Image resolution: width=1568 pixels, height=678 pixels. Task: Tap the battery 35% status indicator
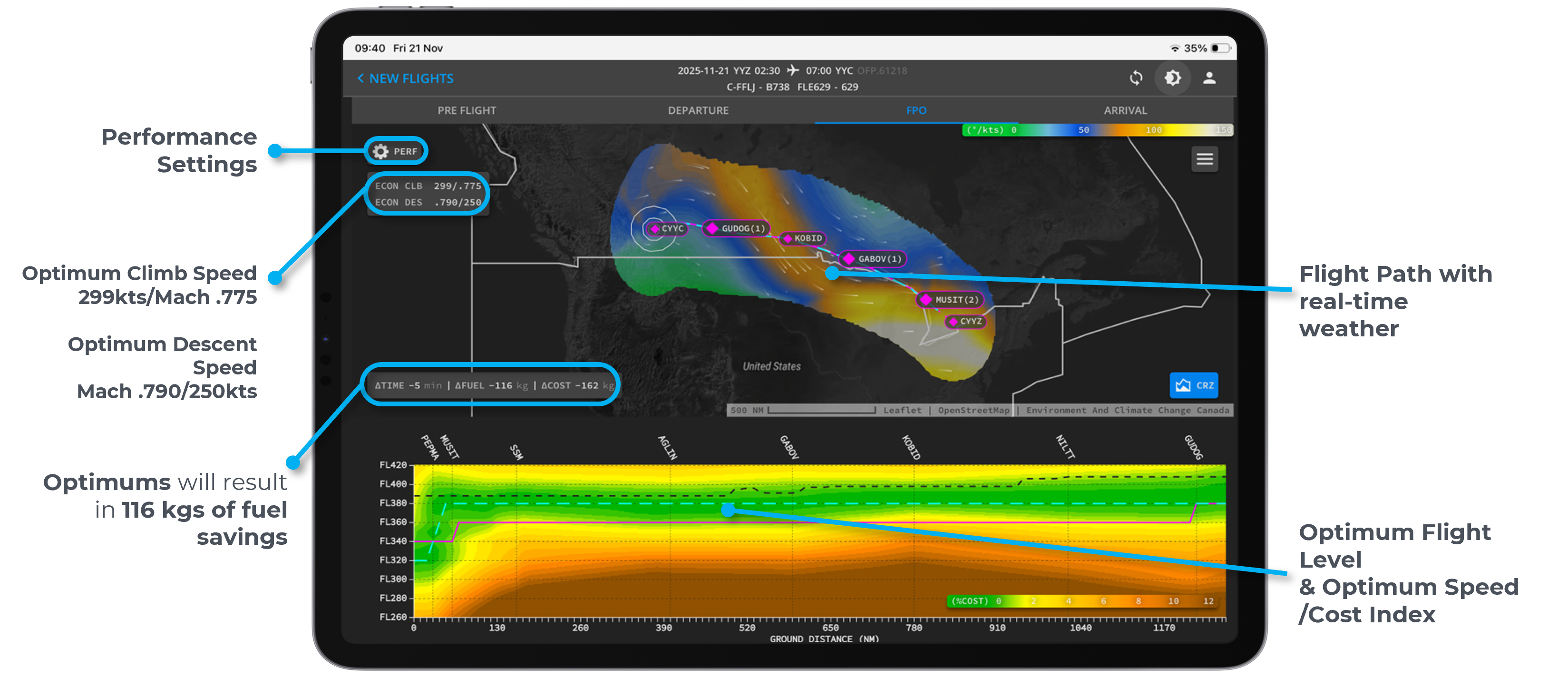tap(1208, 48)
